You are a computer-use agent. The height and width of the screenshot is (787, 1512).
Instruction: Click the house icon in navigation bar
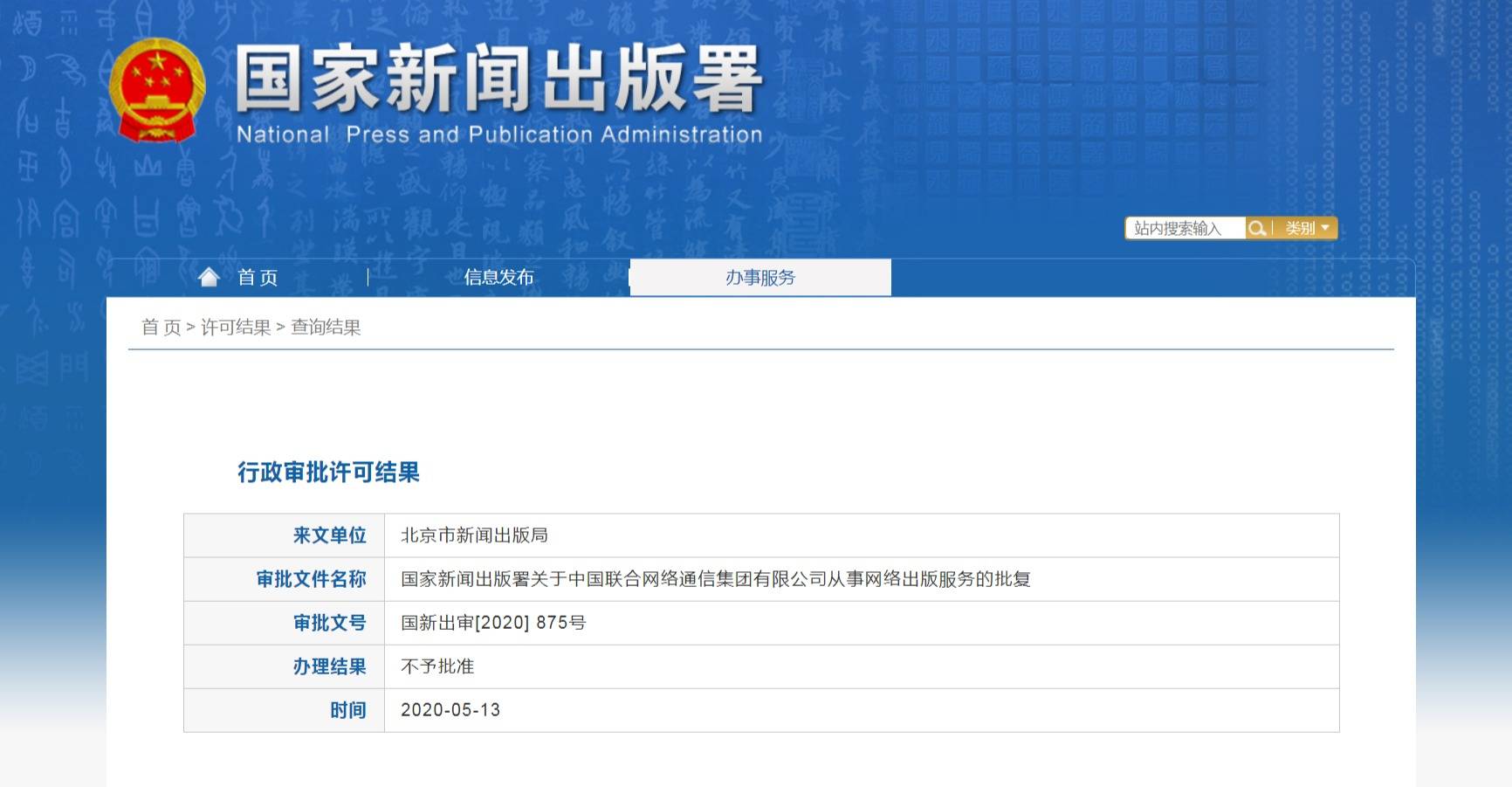click(x=209, y=278)
